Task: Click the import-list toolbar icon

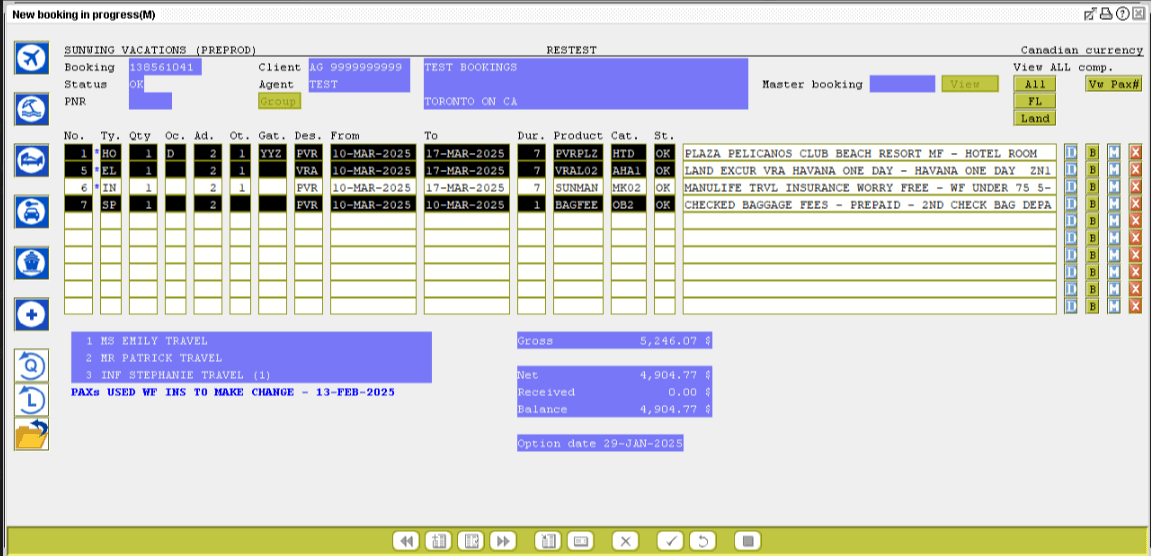Action: pos(548,541)
